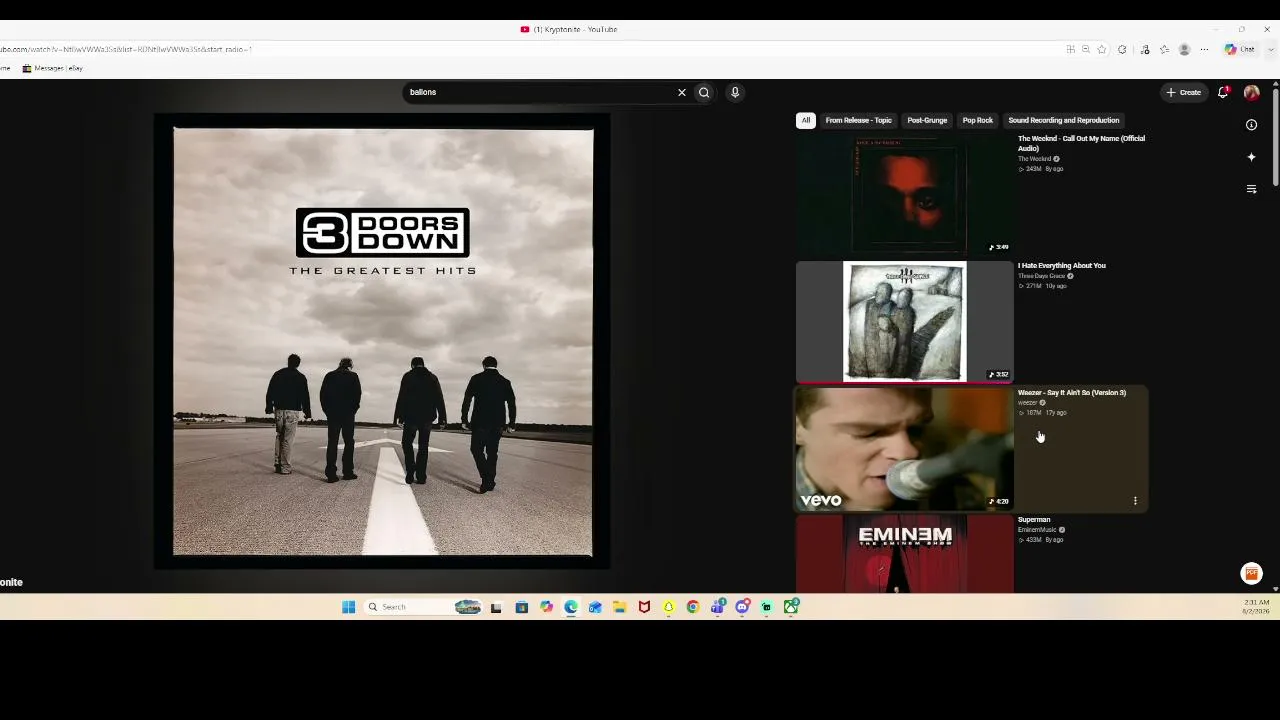Open the Edge profile icon

tap(1184, 49)
